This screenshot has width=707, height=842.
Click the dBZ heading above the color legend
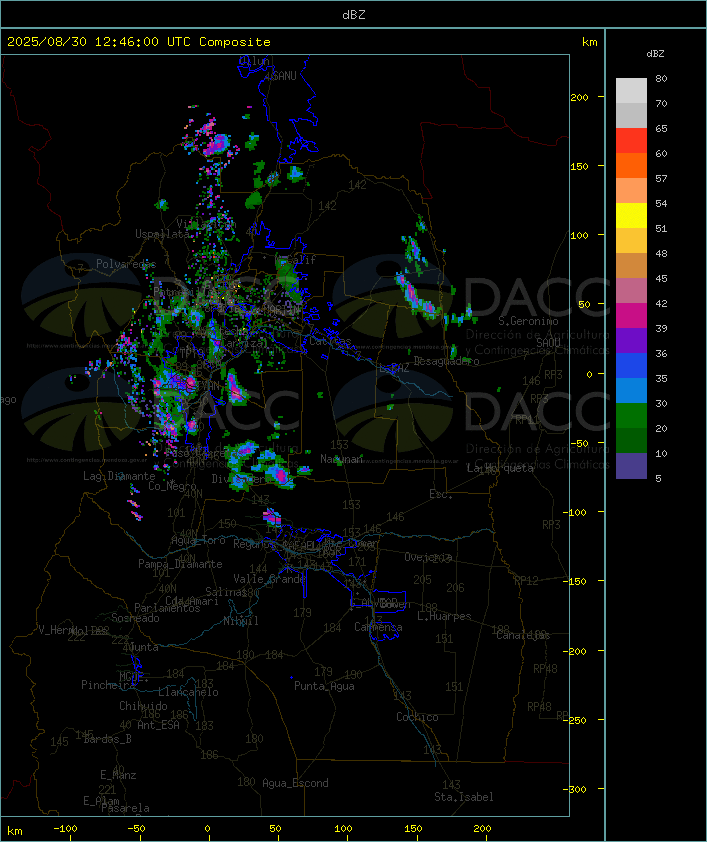[655, 54]
